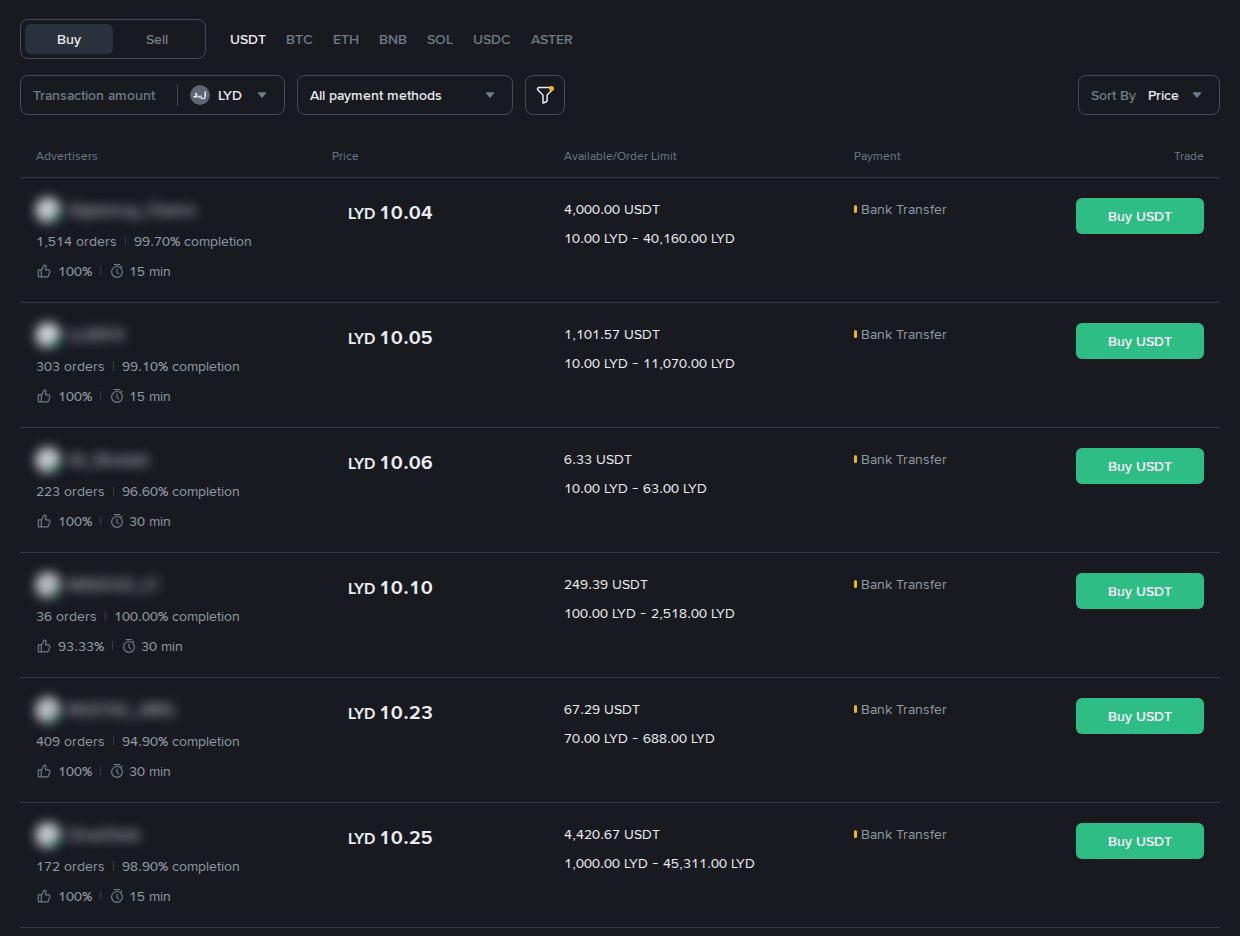This screenshot has height=936, width=1240.
Task: Click Available/Order Limit column header
Action: pyautogui.click(x=620, y=156)
